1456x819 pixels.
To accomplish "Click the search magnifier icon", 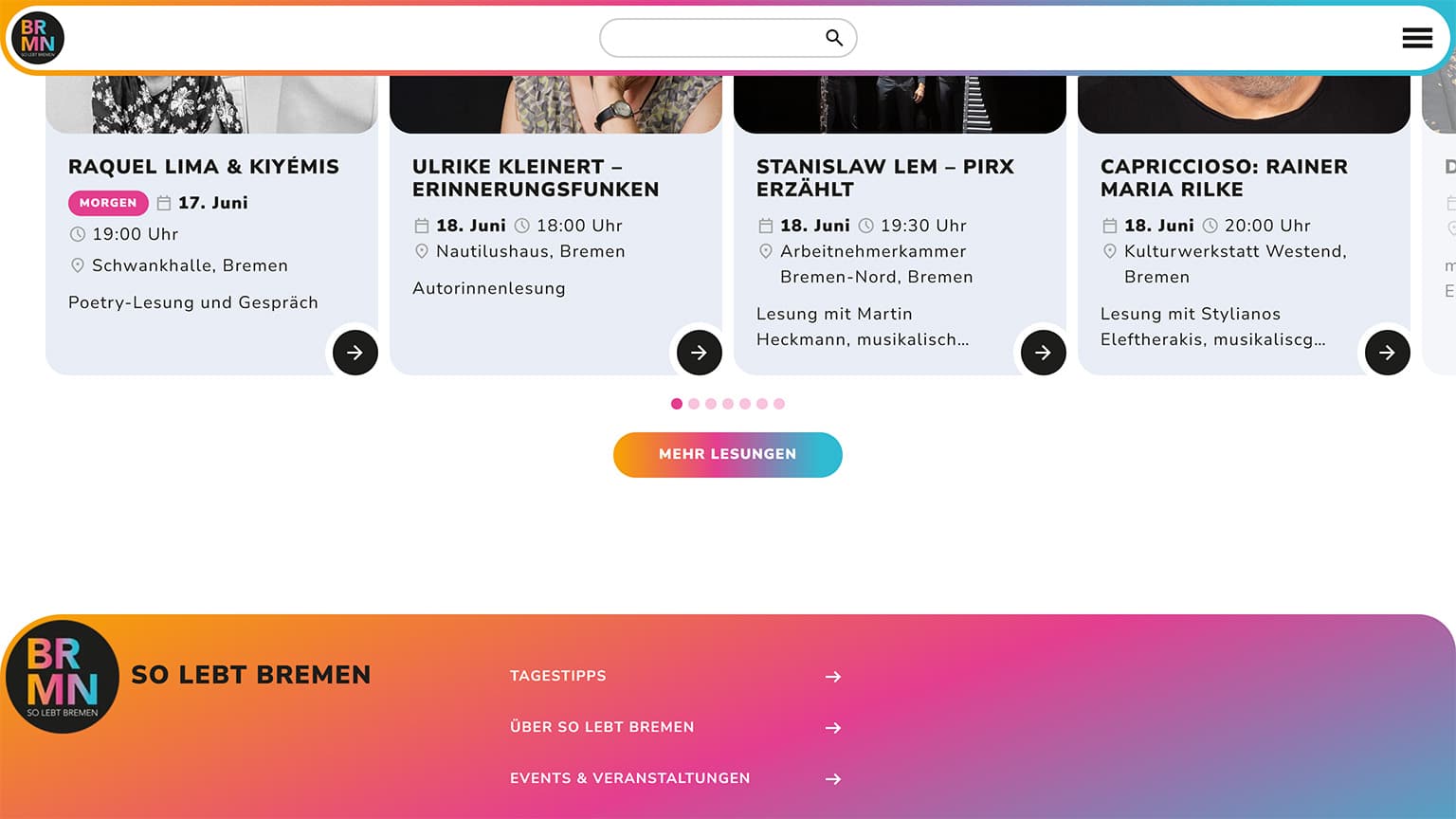I will coord(834,38).
